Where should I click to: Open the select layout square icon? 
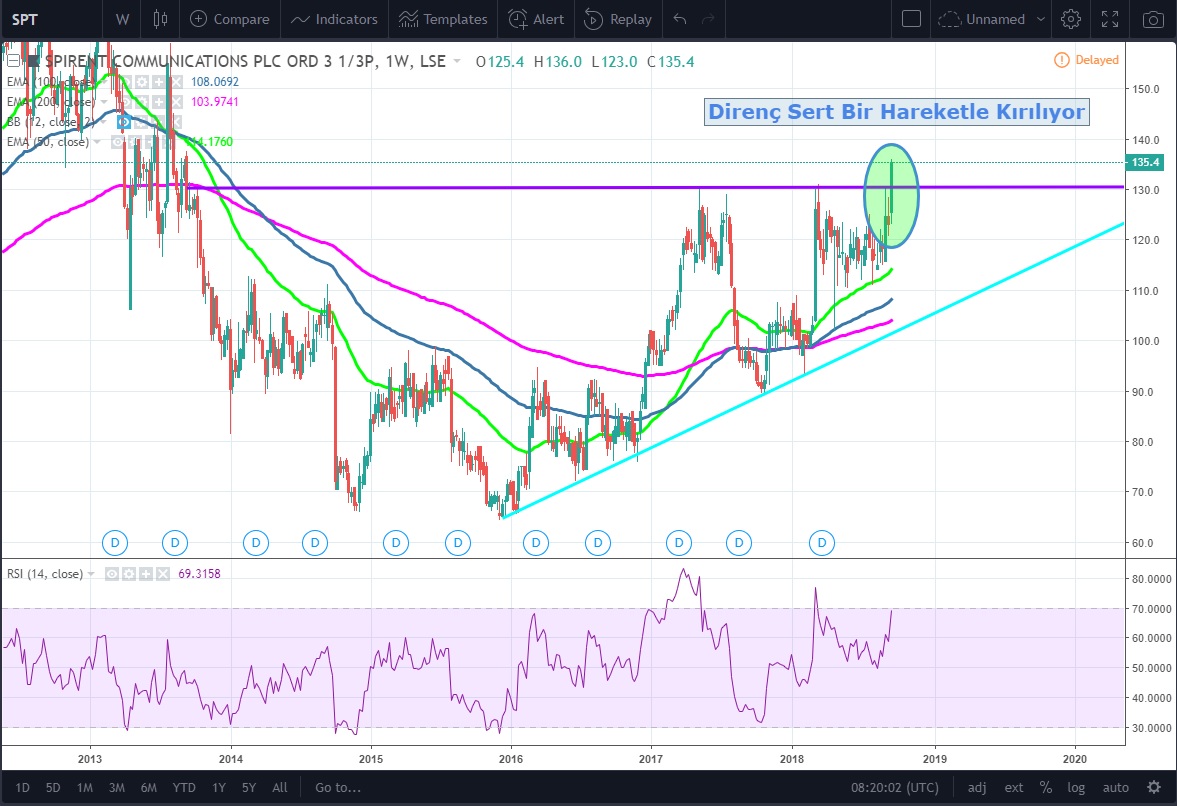(x=911, y=19)
